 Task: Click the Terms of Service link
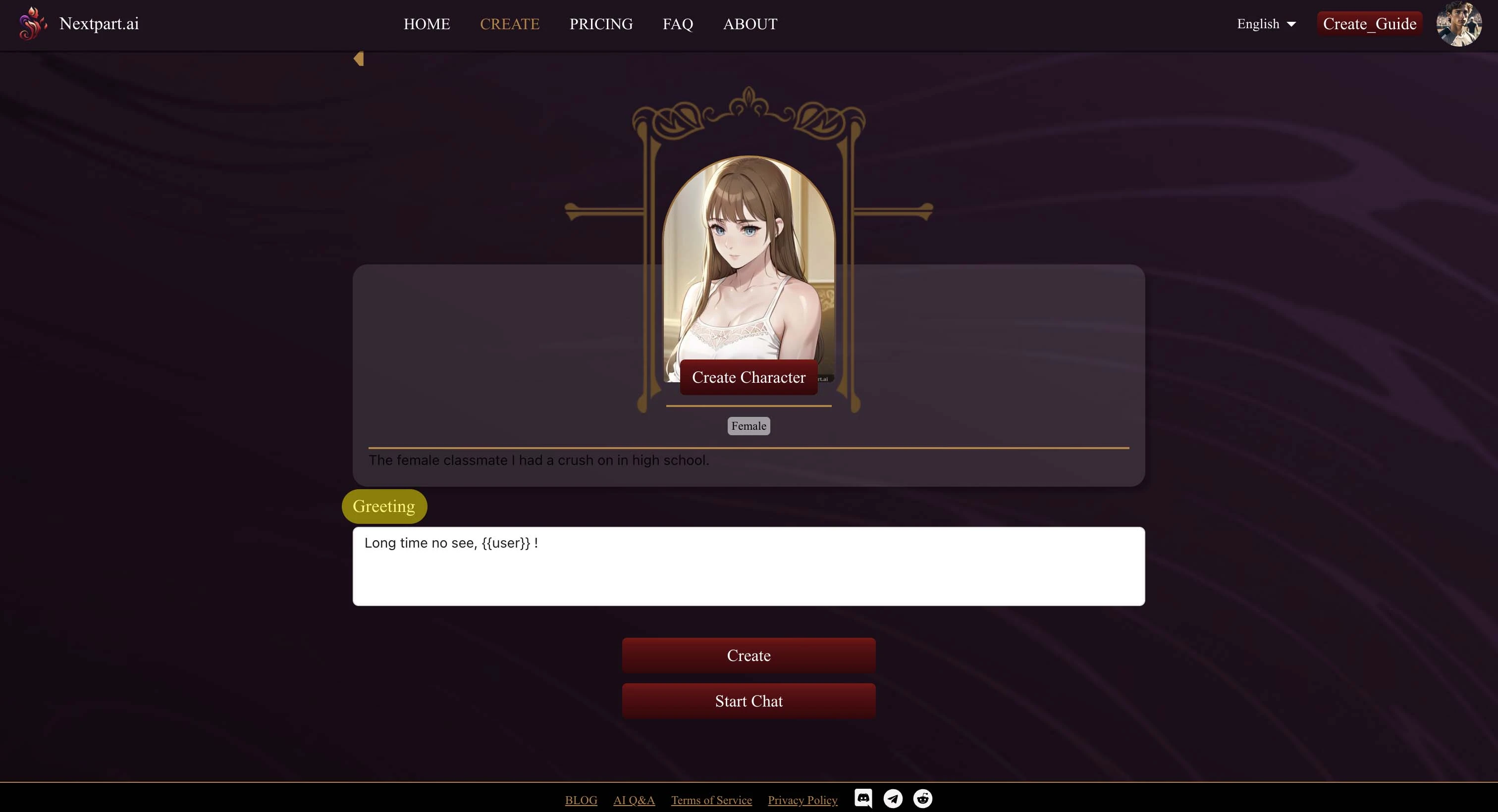click(711, 799)
